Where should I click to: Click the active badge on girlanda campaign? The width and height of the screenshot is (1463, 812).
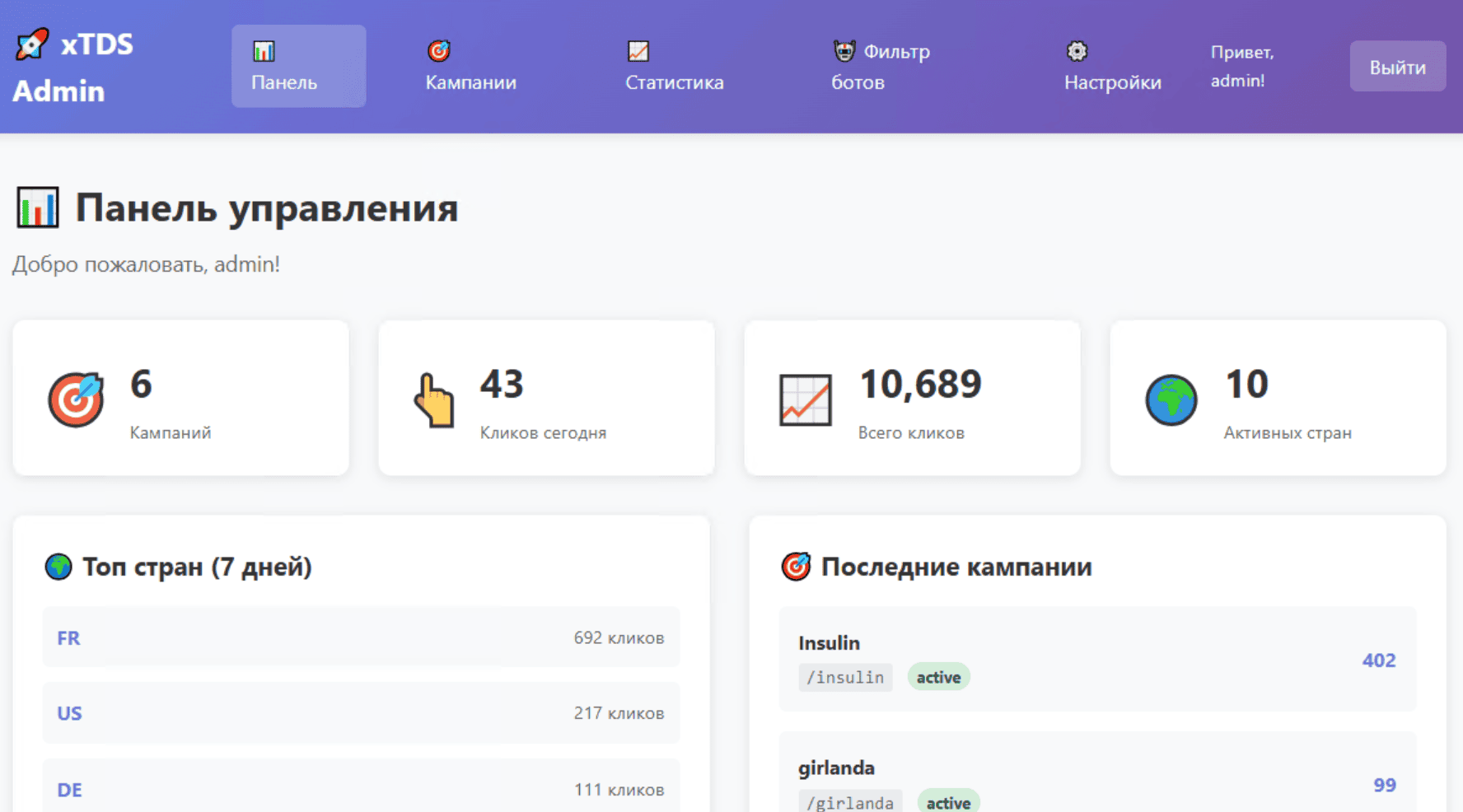click(x=948, y=800)
